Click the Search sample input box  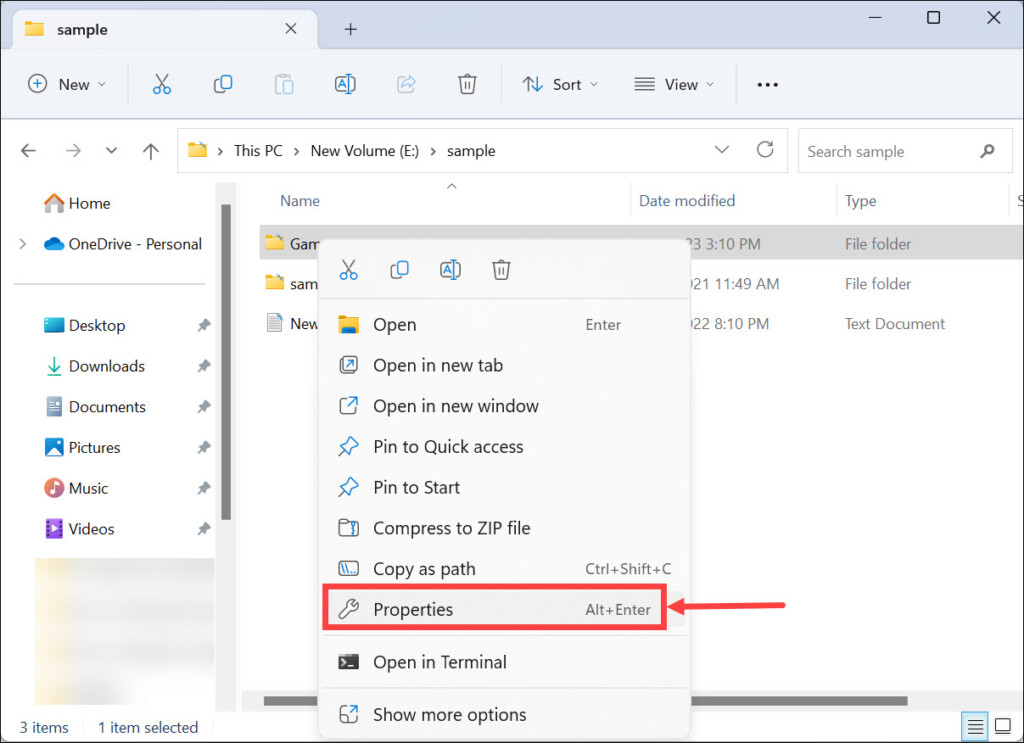(x=885, y=152)
